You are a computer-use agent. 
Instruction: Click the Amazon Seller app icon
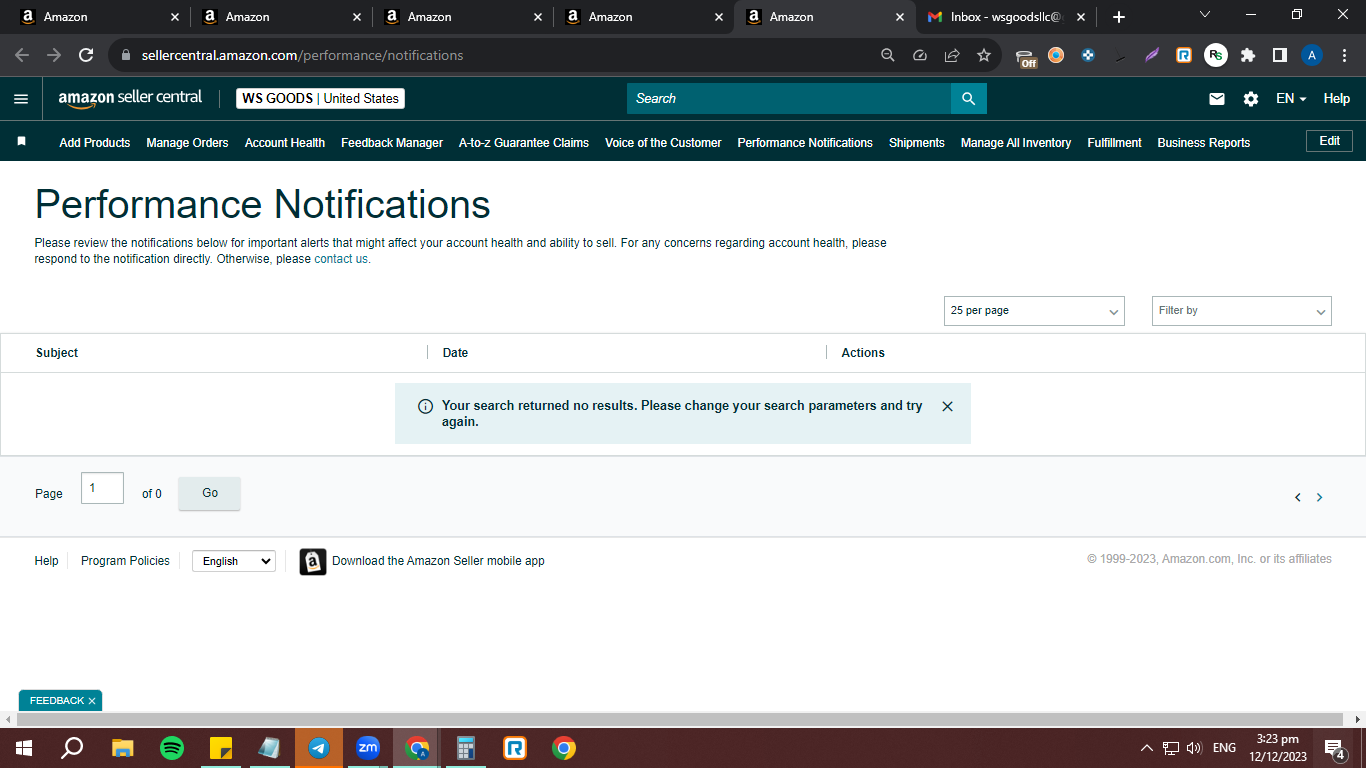(313, 561)
